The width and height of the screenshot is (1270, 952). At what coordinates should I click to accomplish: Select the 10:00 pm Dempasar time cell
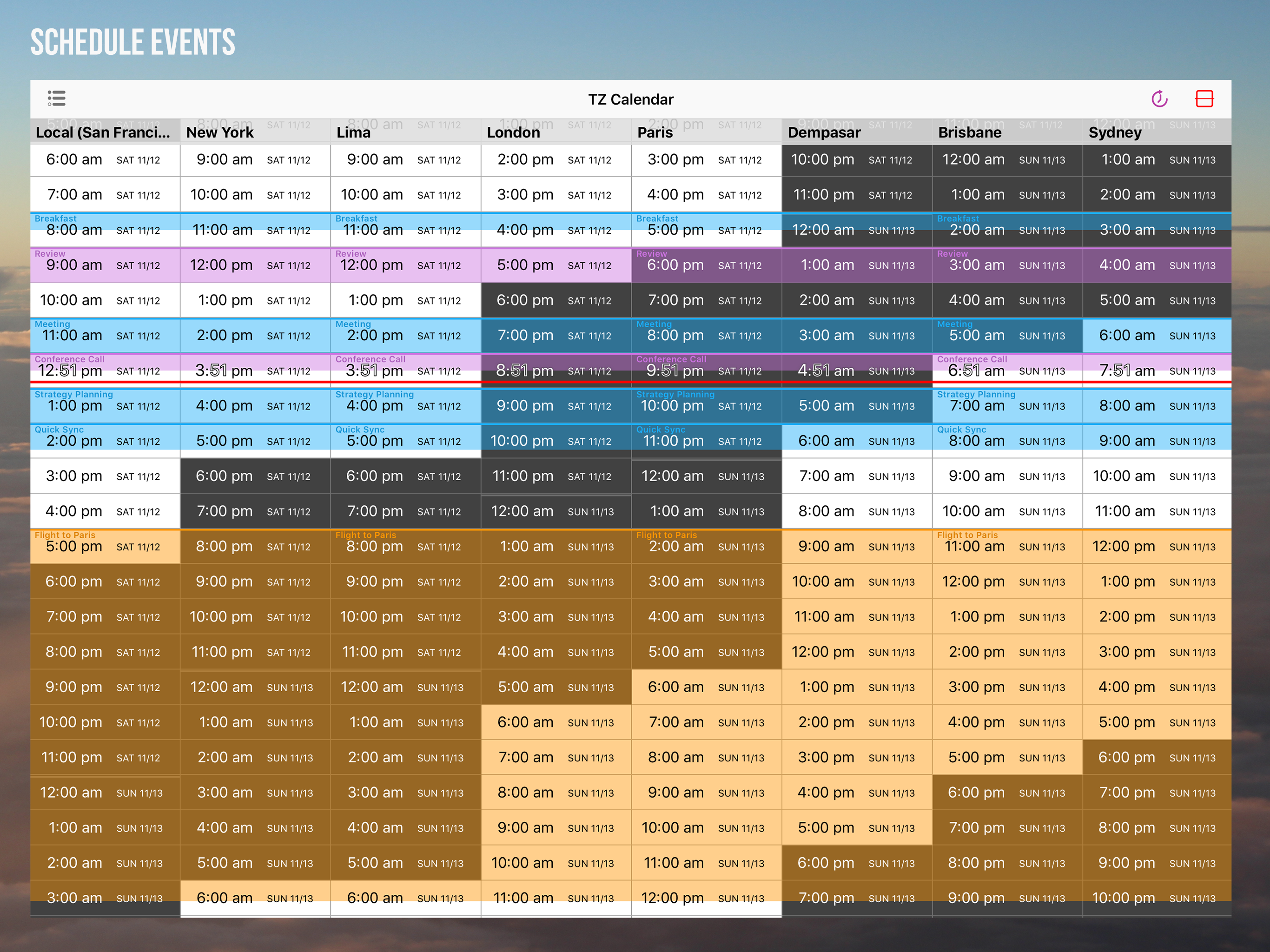click(822, 159)
